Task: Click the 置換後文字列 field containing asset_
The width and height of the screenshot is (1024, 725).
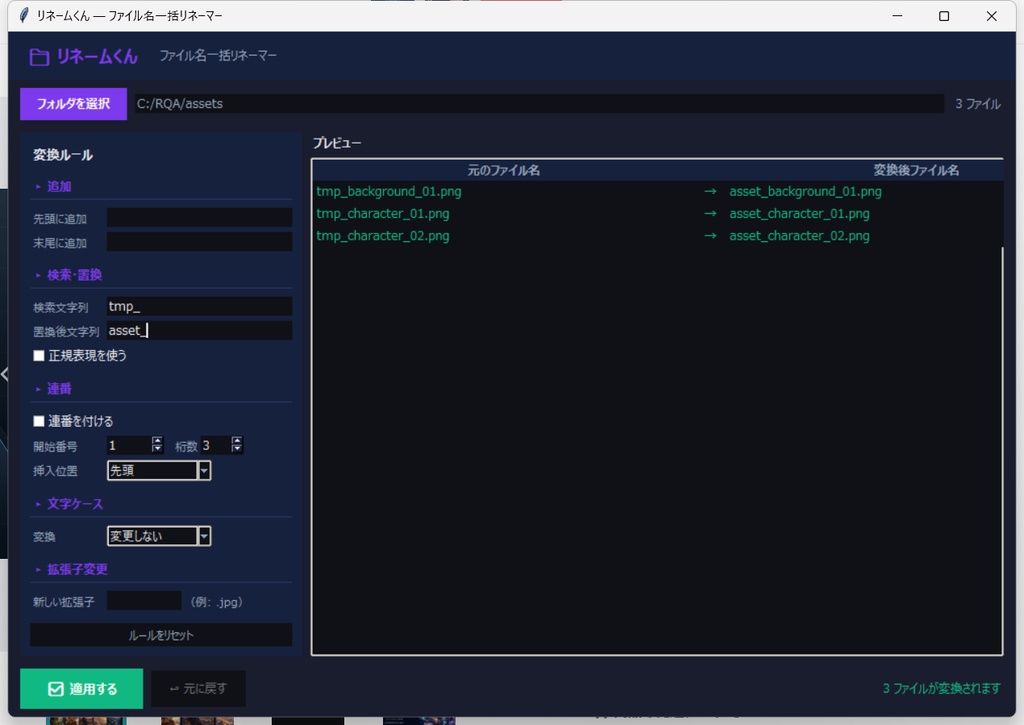Action: point(199,330)
